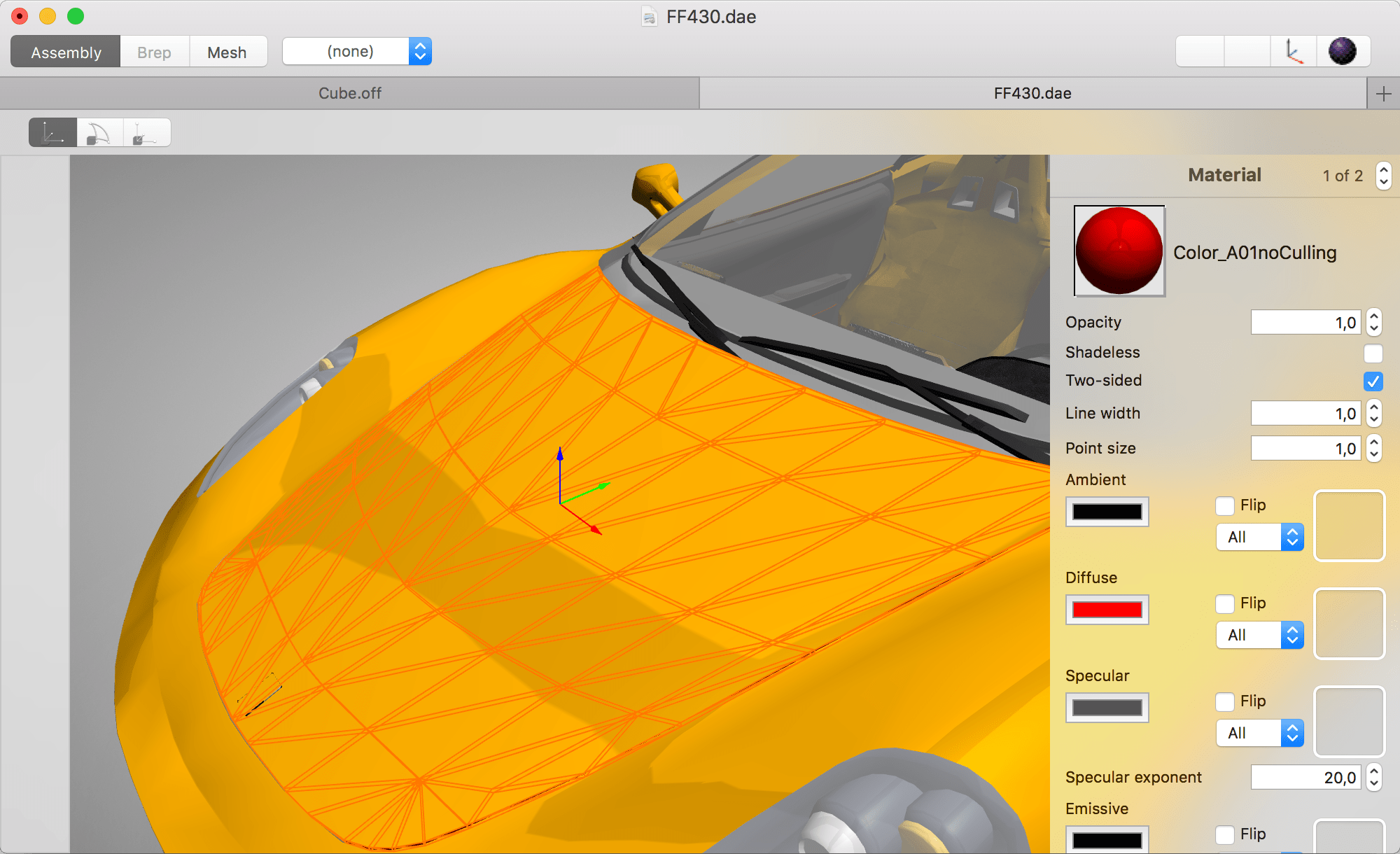Open the All channel dropdown under Ambient
The width and height of the screenshot is (1400, 854).
pos(1259,537)
